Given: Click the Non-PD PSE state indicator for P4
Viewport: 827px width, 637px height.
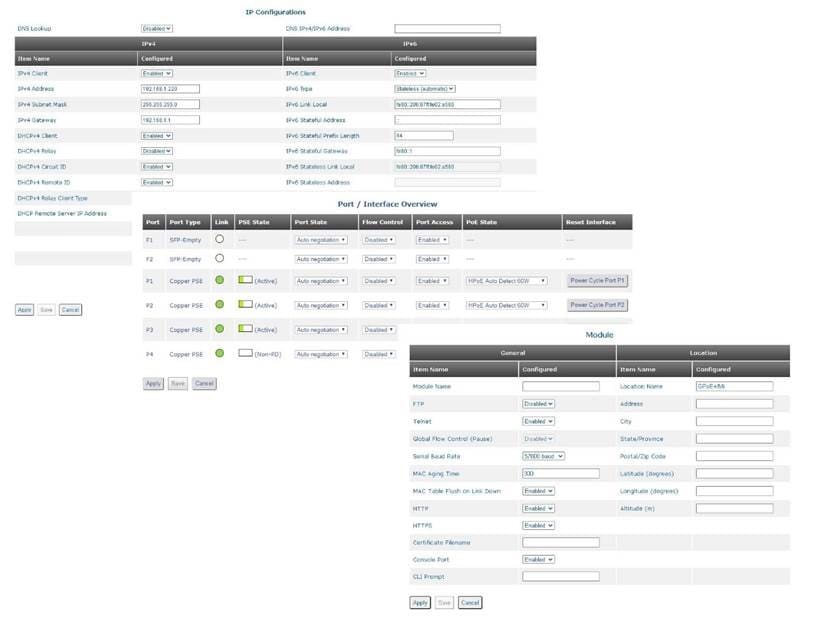Looking at the screenshot, I should point(245,354).
